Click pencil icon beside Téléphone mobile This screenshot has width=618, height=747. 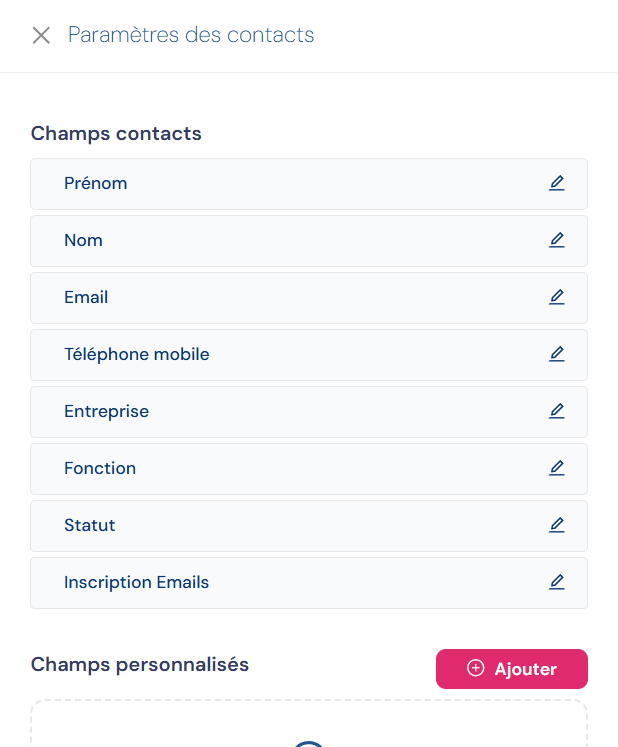click(x=557, y=355)
